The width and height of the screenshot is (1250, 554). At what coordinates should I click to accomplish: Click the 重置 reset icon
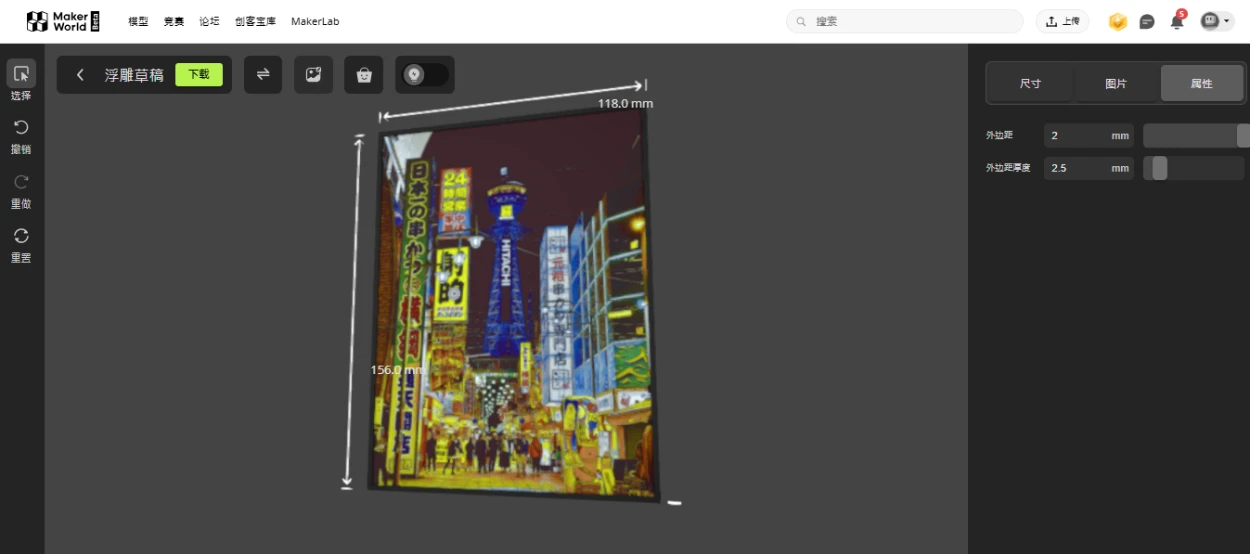pyautogui.click(x=21, y=235)
